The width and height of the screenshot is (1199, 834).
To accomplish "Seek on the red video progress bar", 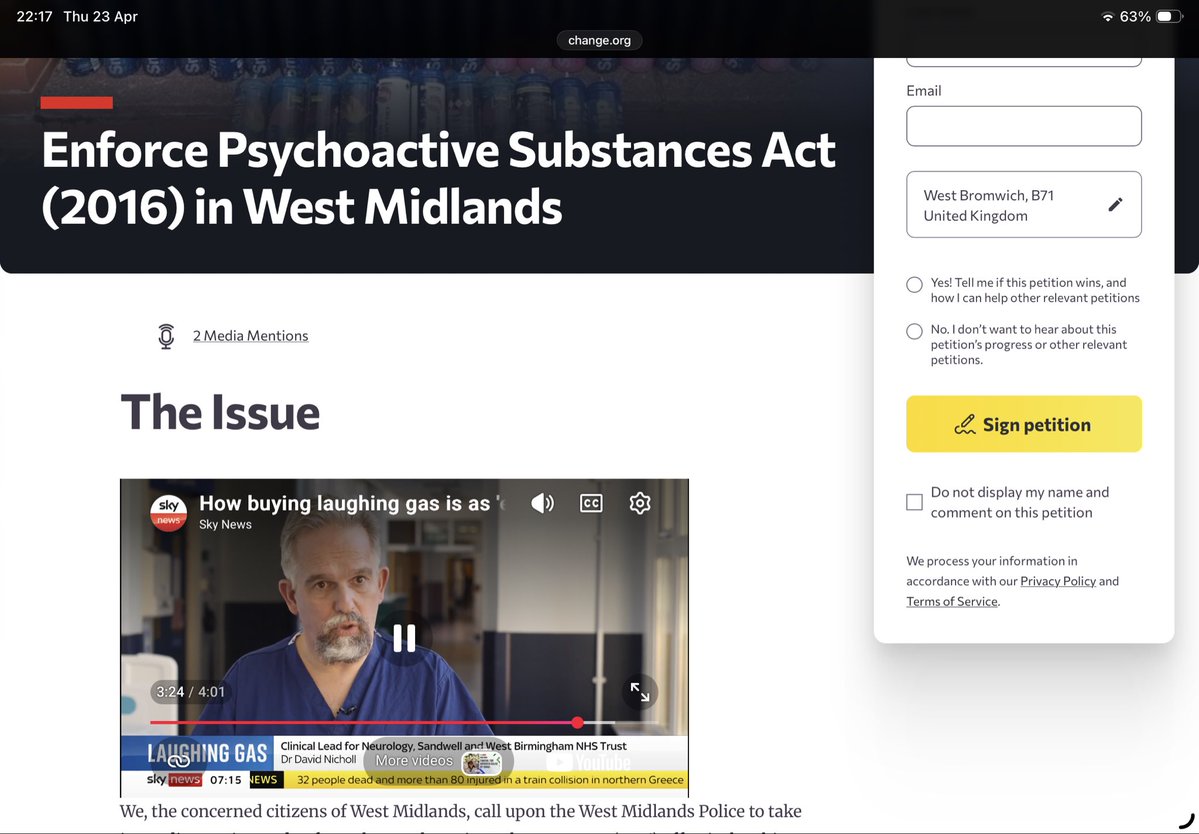I will click(404, 722).
